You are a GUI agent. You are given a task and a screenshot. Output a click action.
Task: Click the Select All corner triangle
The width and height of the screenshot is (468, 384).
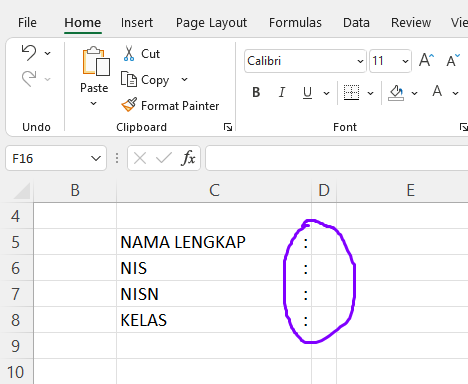coord(21,191)
